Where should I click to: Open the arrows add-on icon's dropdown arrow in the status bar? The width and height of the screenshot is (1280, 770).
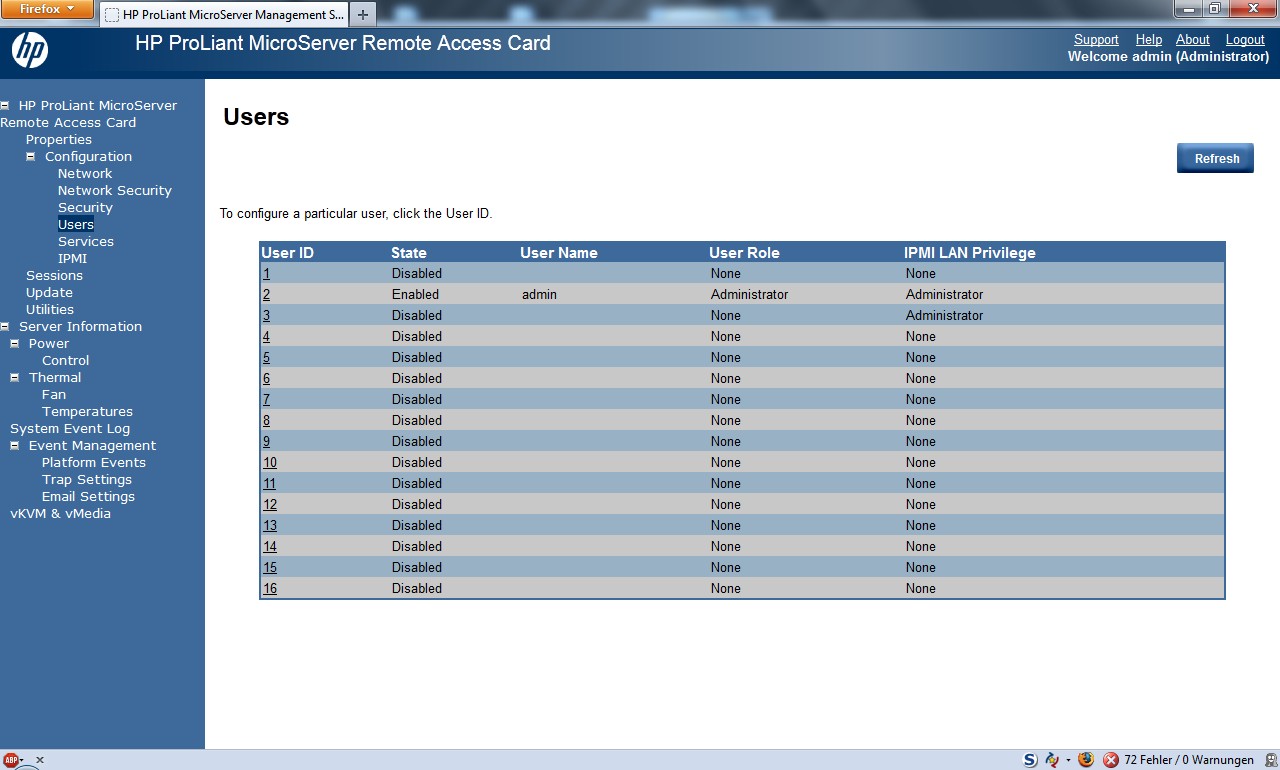coord(1068,761)
